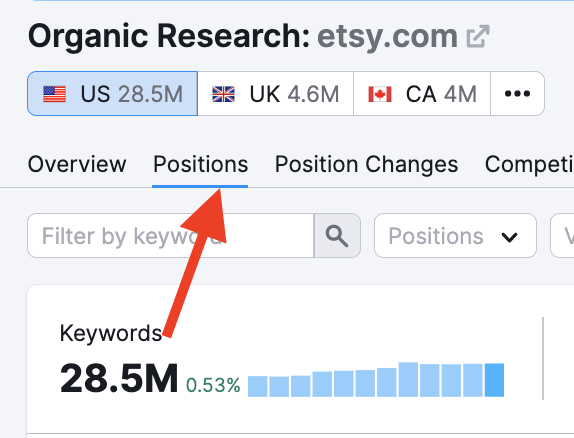Open the Competitors tab

(x=529, y=164)
